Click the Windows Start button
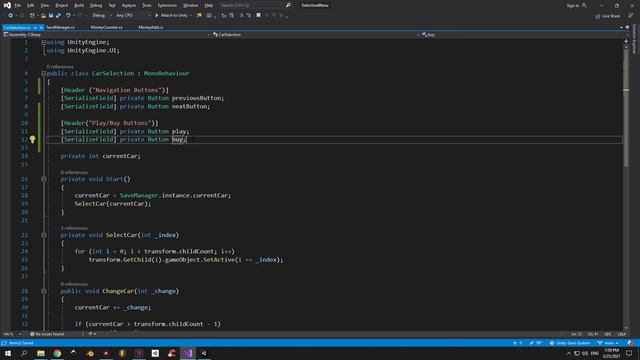 [x=8, y=353]
